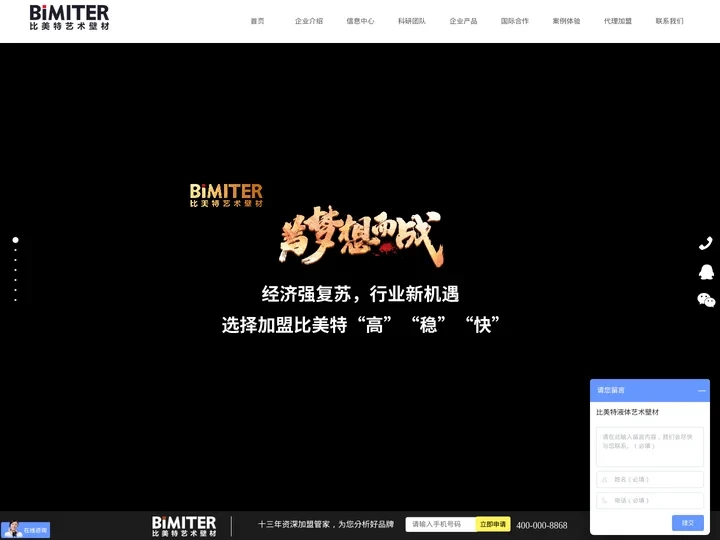Viewport: 720px width, 540px height.
Task: Click the person icon in the name field
Action: [x=605, y=479]
